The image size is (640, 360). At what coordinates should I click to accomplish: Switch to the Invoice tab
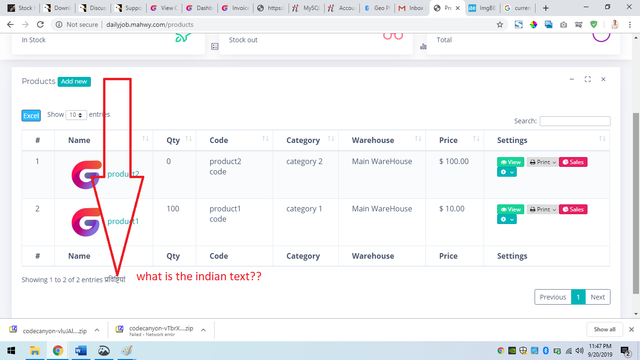click(x=236, y=8)
